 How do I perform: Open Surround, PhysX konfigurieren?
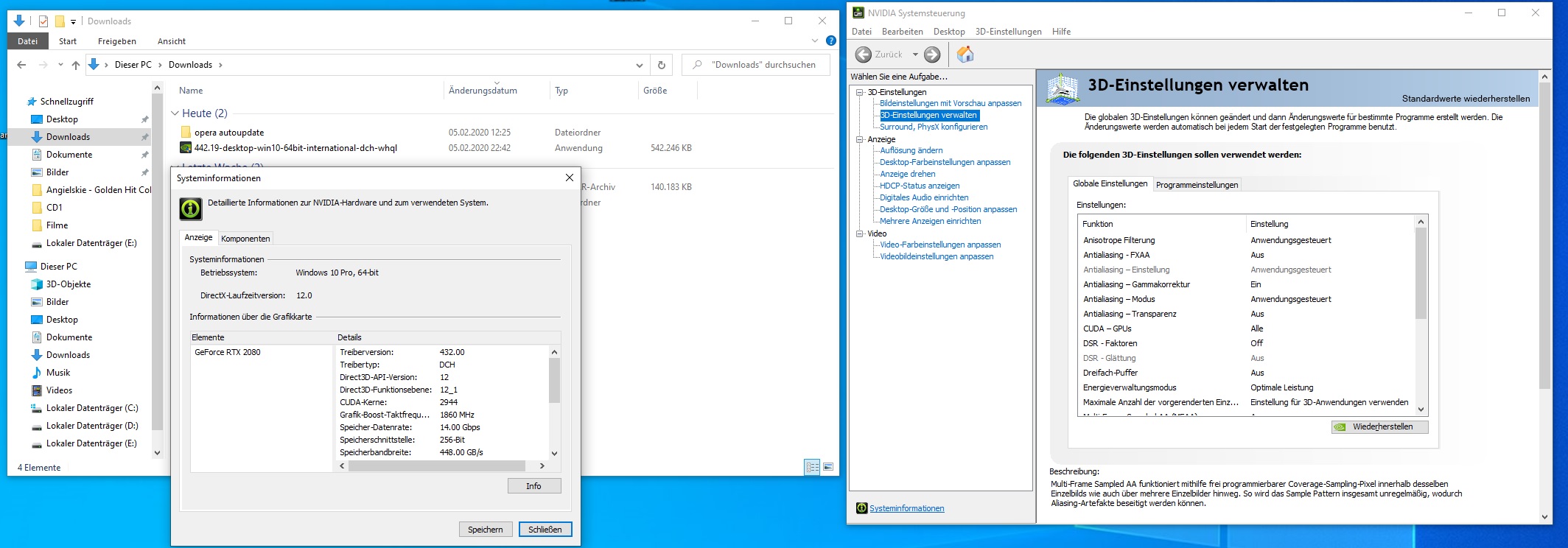tap(934, 127)
